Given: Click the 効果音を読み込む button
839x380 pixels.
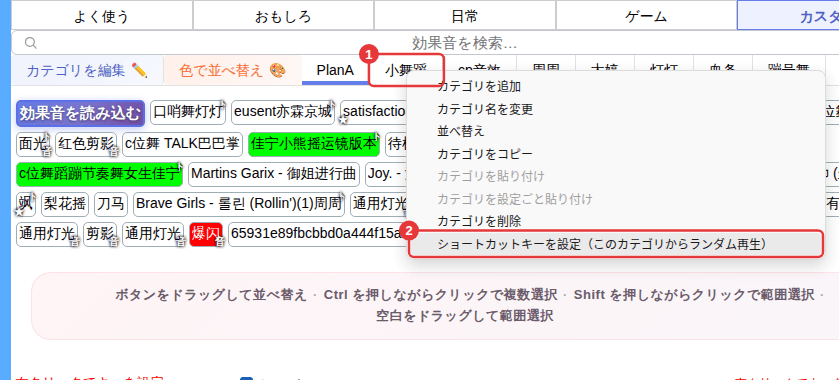Looking at the screenshot, I should (80, 113).
